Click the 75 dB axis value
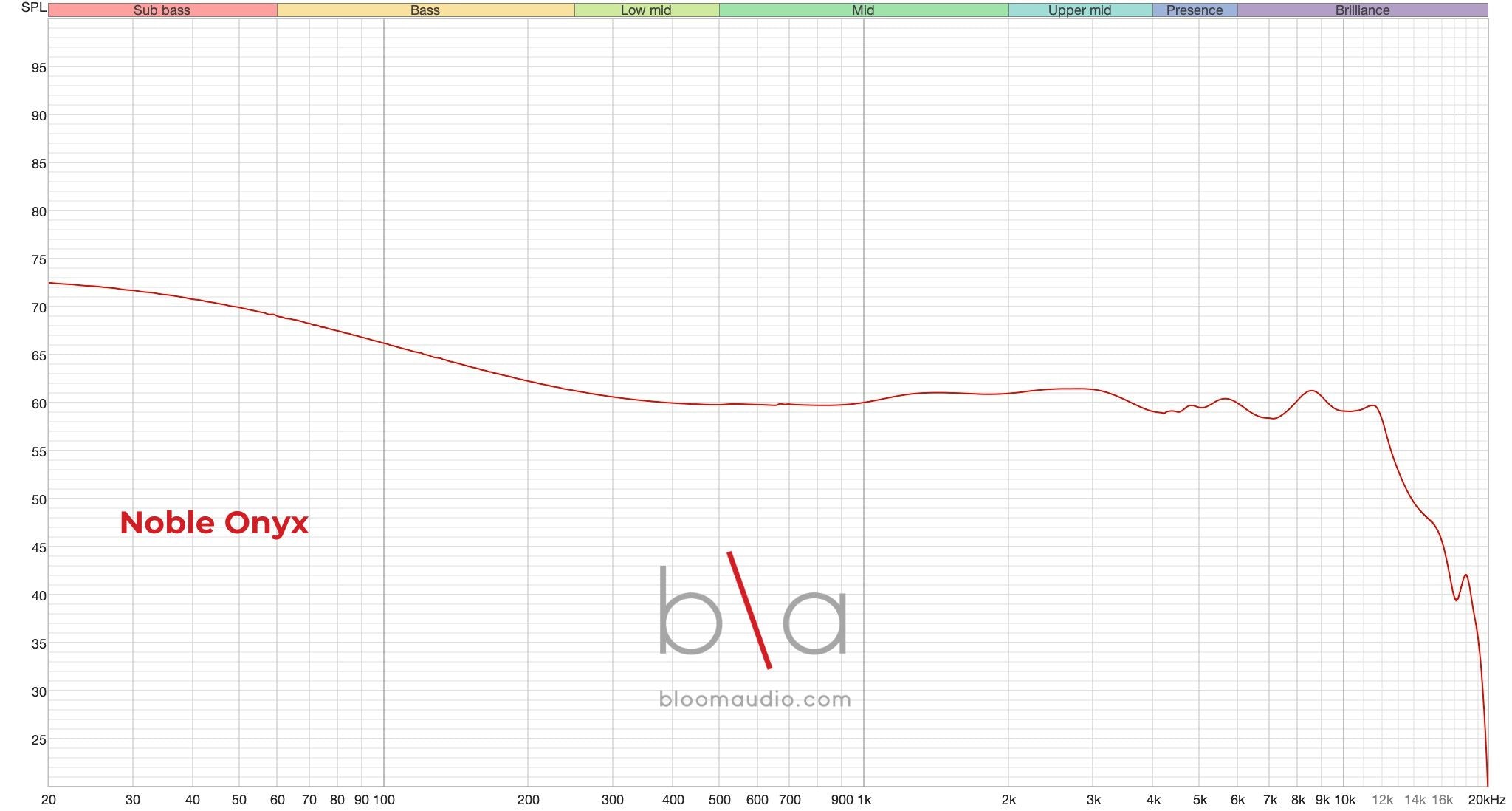The width and height of the screenshot is (1512, 811). (x=38, y=260)
